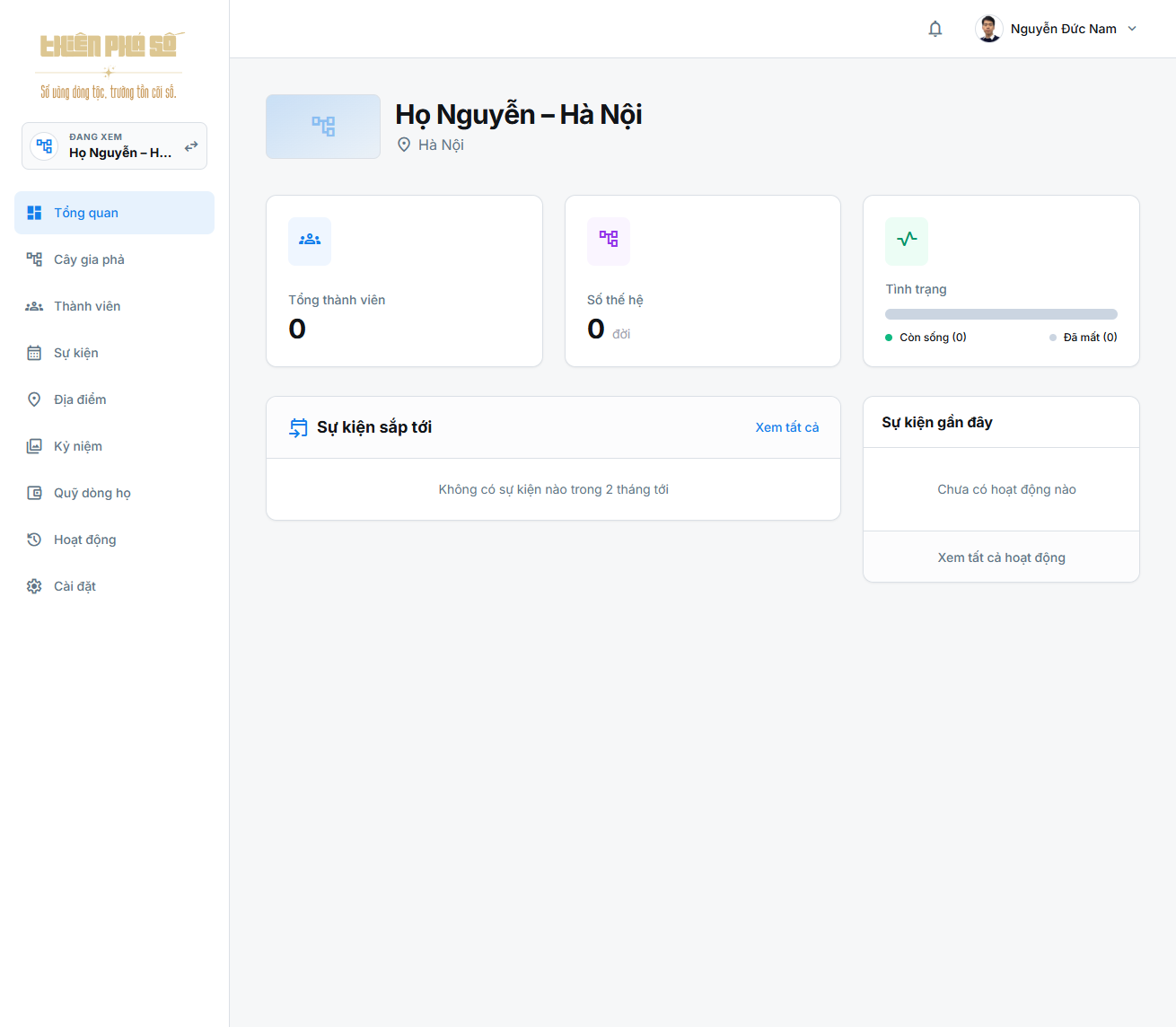Click Xem tất cả events link

(x=787, y=427)
